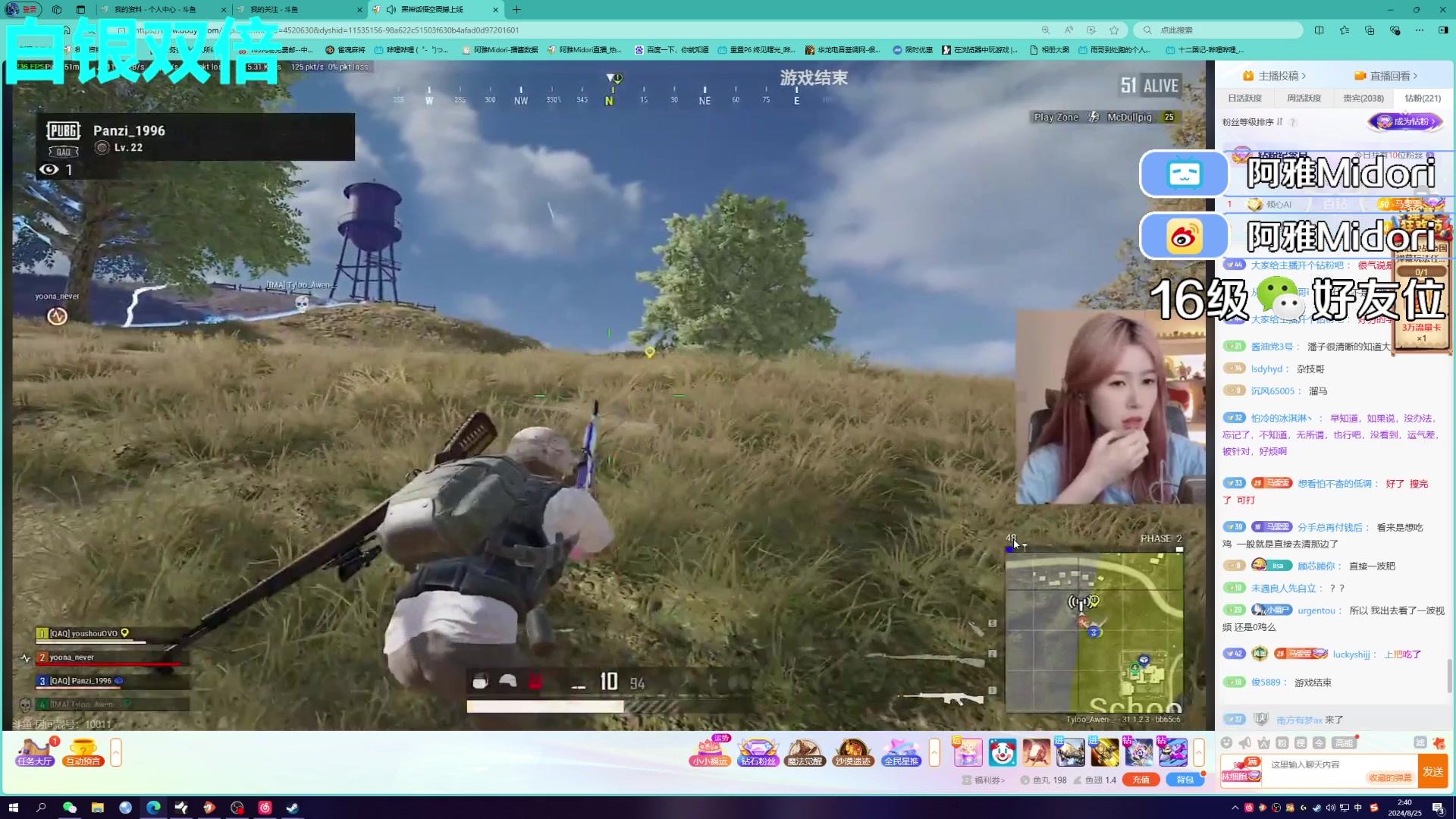This screenshot has height=819, width=1456.
Task: Open the browser favorites list icon
Action: [x=1345, y=30]
